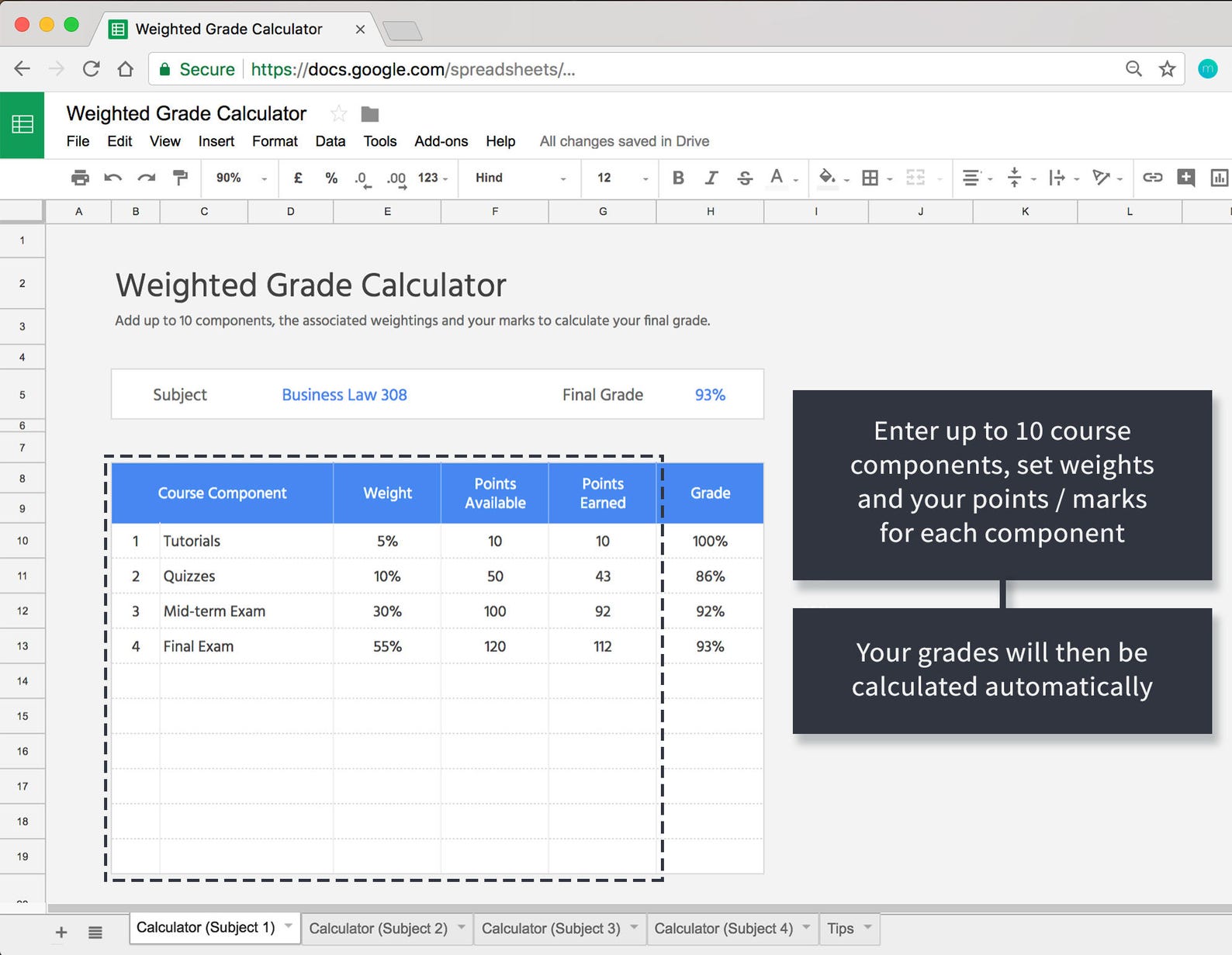Open the Sheets home icon
This screenshot has width=1232, height=955.
coord(22,124)
